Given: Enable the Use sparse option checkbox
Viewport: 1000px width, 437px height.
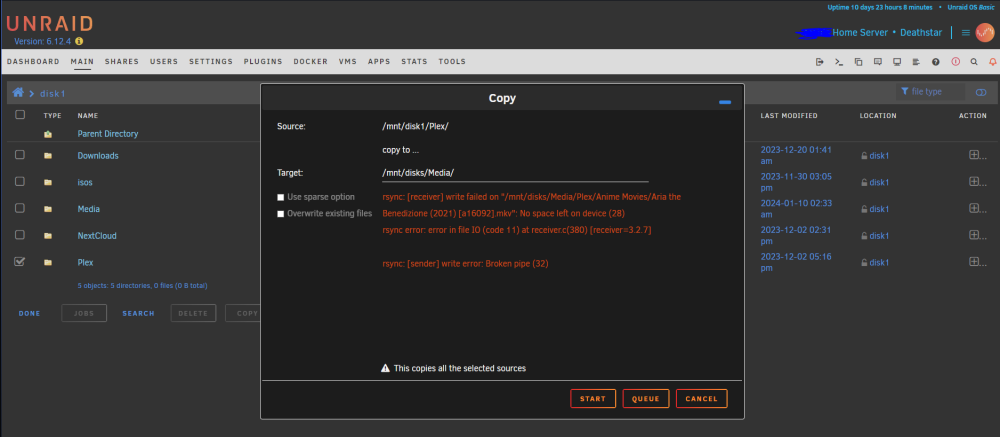Looking at the screenshot, I should (x=281, y=198).
